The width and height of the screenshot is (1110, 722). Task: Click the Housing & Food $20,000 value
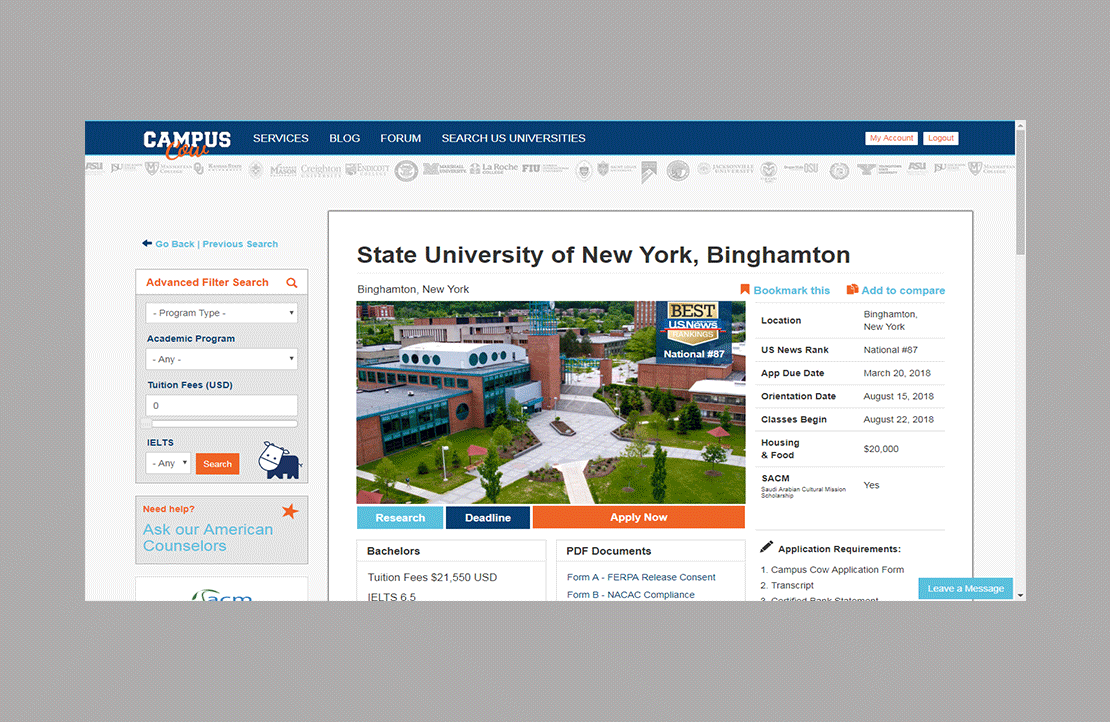pos(881,449)
